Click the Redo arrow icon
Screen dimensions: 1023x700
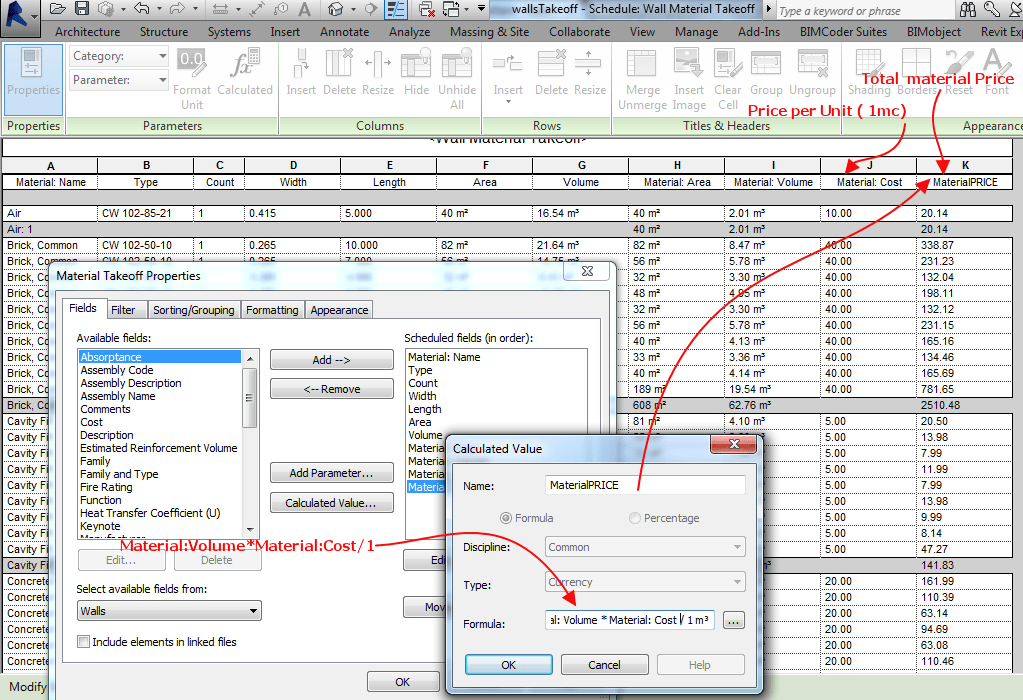pos(177,9)
